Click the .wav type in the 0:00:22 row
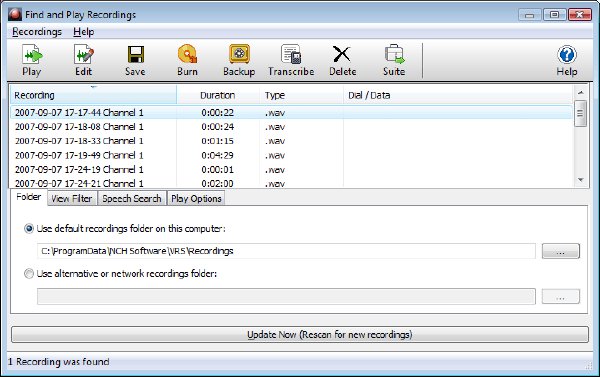600x377 pixels. pyautogui.click(x=275, y=113)
